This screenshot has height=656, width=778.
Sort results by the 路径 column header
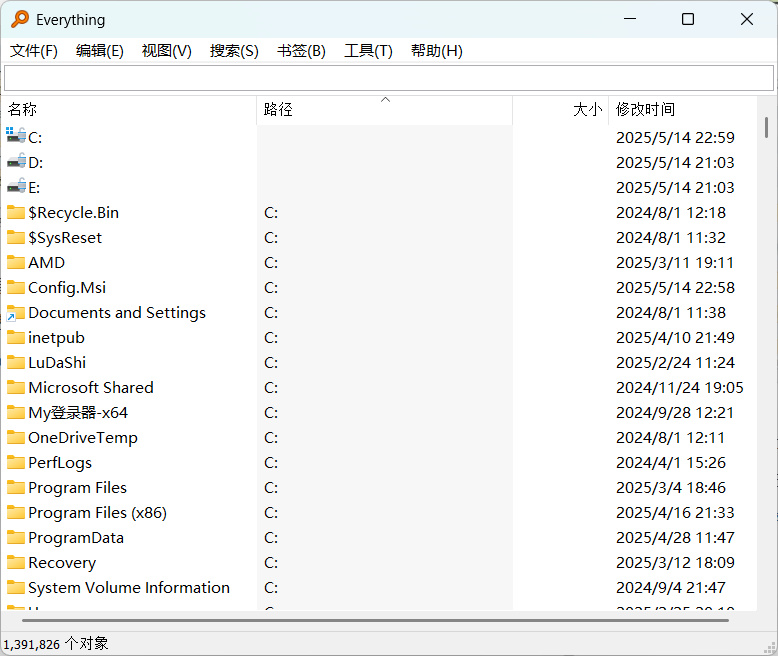point(385,109)
